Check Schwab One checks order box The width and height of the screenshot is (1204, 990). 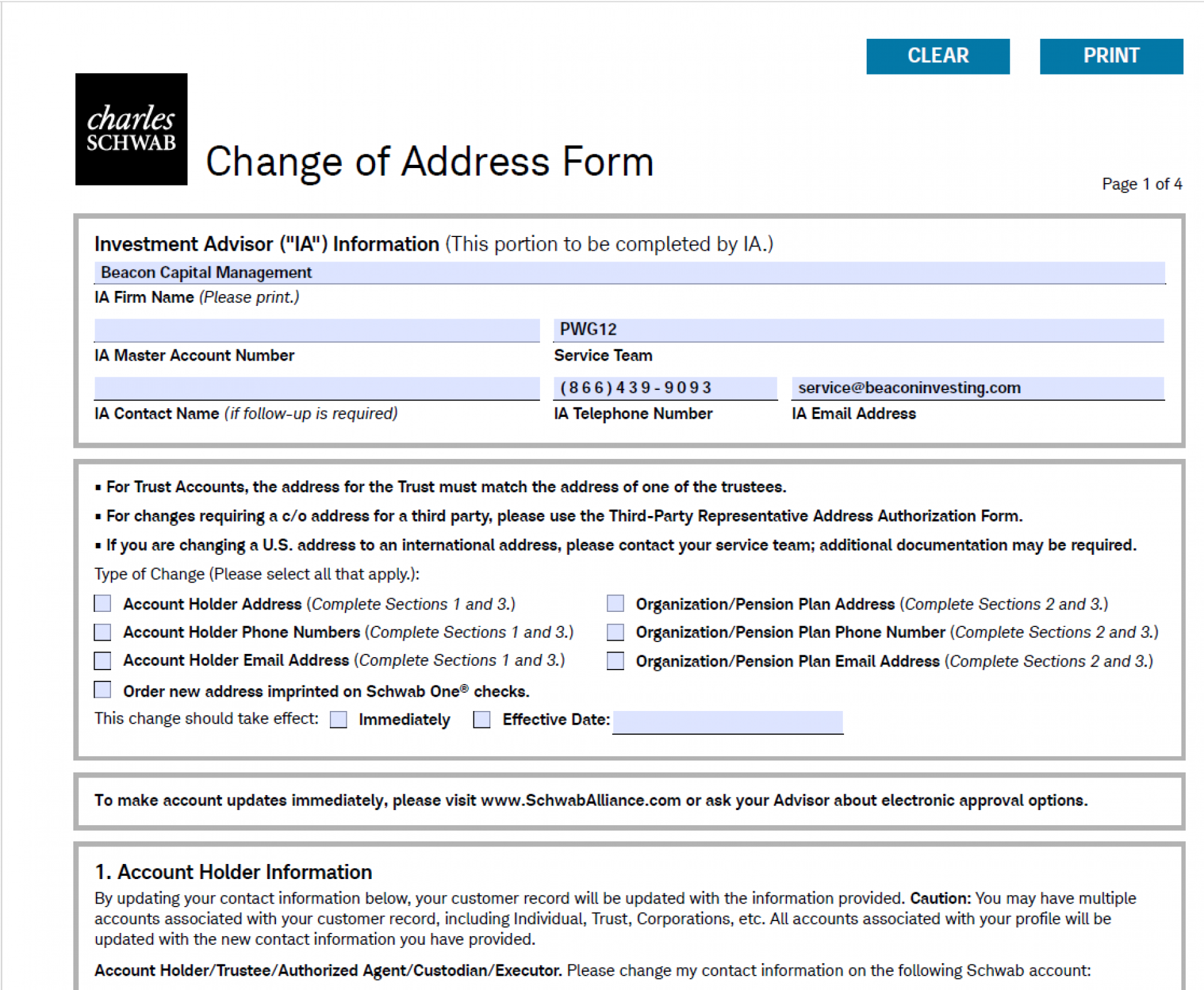pyautogui.click(x=103, y=690)
